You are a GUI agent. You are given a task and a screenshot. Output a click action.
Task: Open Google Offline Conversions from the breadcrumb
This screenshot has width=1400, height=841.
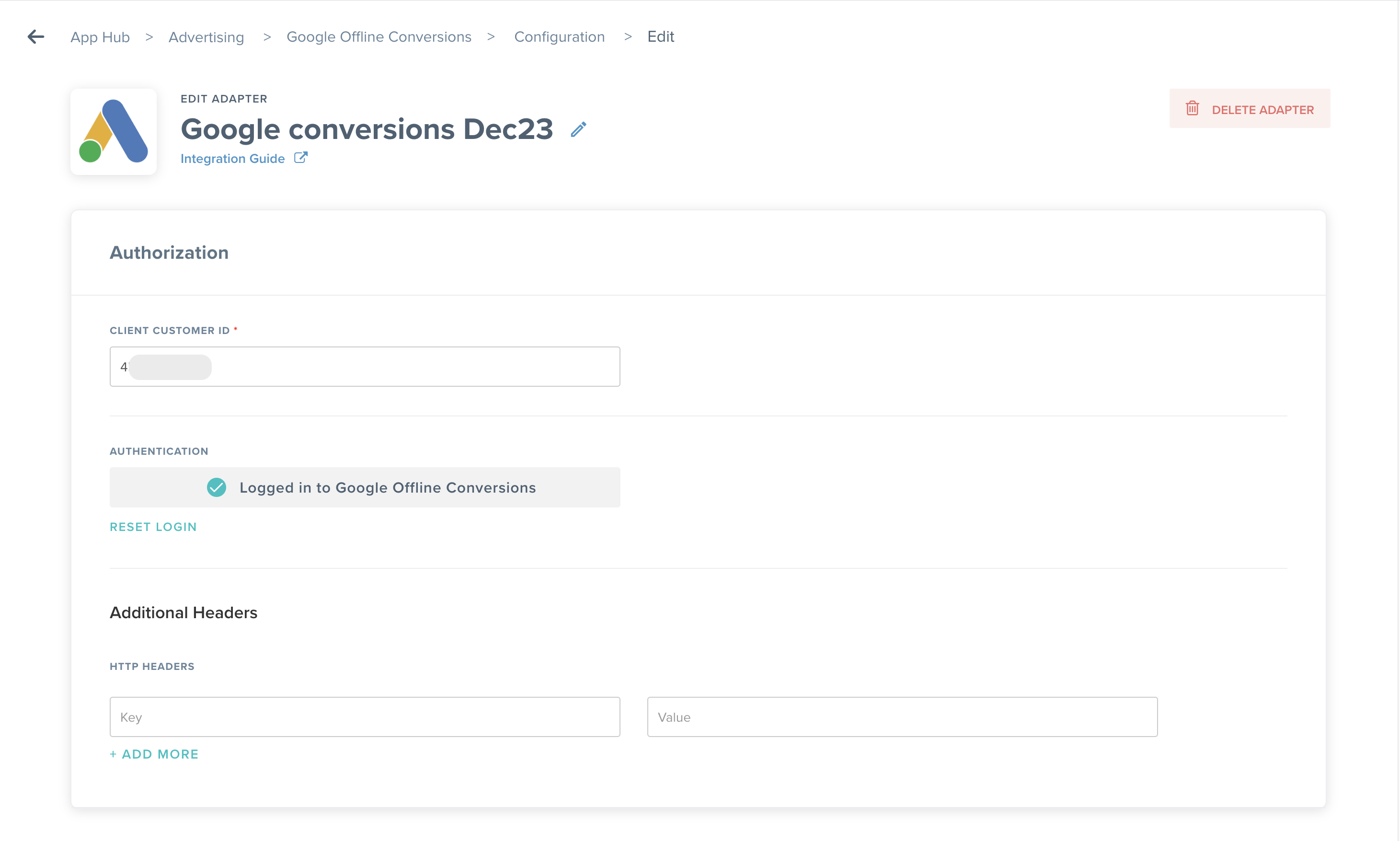[379, 36]
